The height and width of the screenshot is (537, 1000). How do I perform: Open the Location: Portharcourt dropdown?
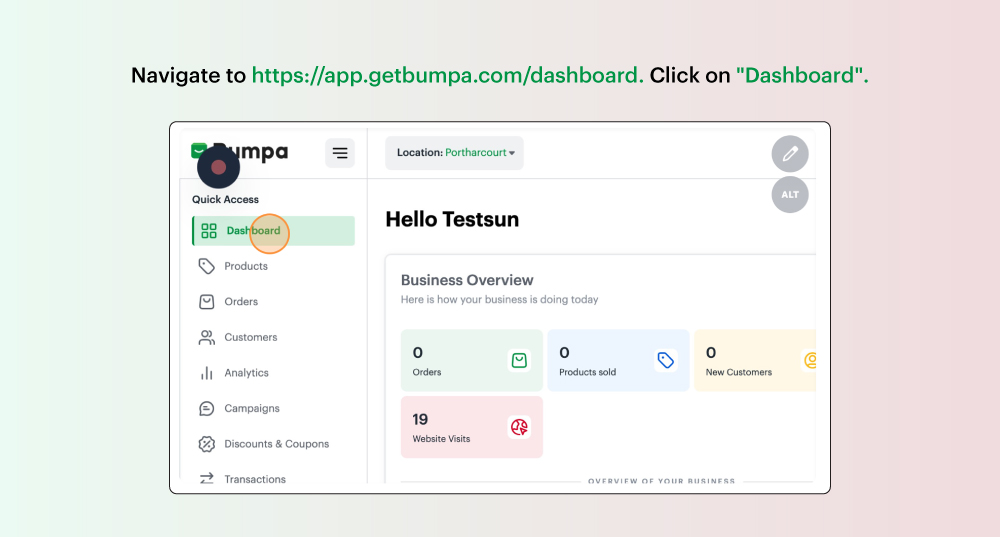[454, 153]
